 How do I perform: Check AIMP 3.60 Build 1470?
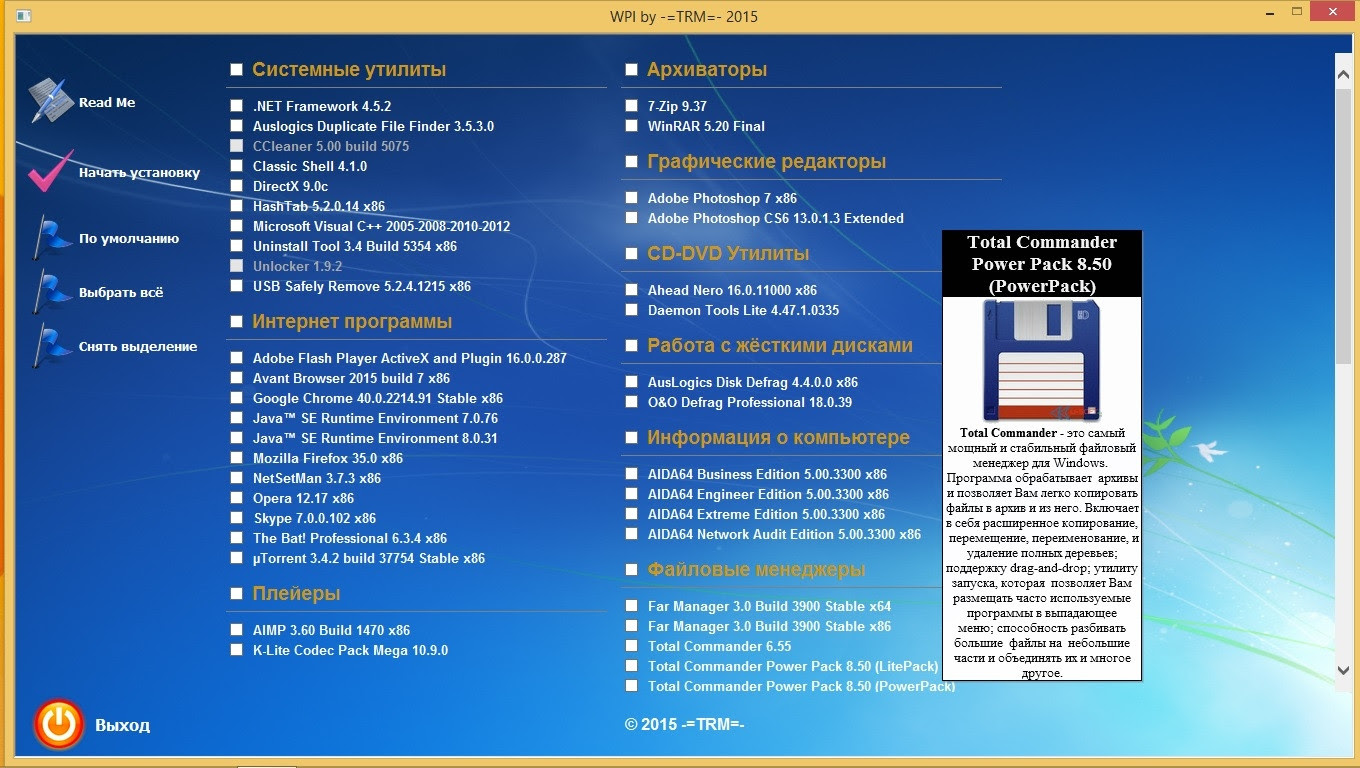(x=236, y=630)
